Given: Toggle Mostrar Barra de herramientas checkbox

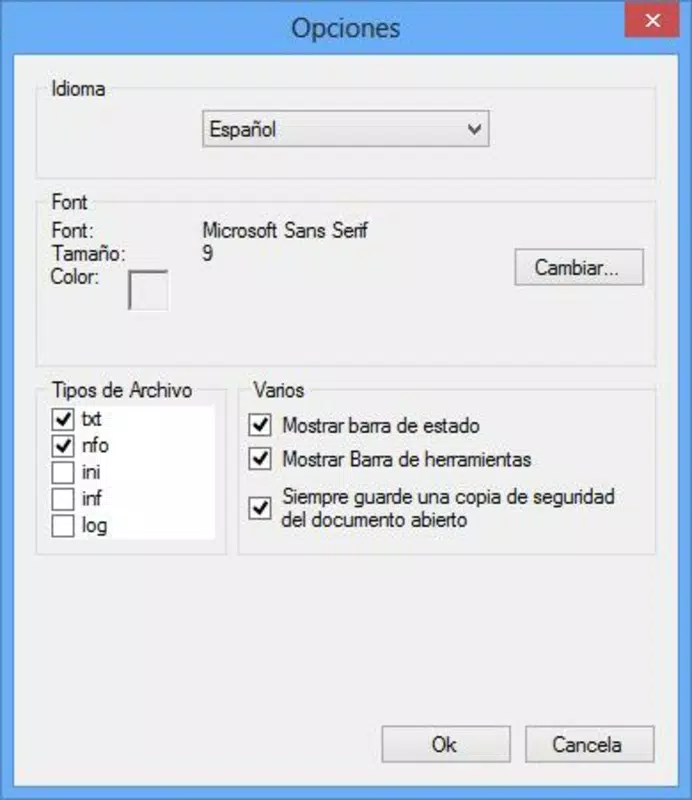Looking at the screenshot, I should [260, 459].
